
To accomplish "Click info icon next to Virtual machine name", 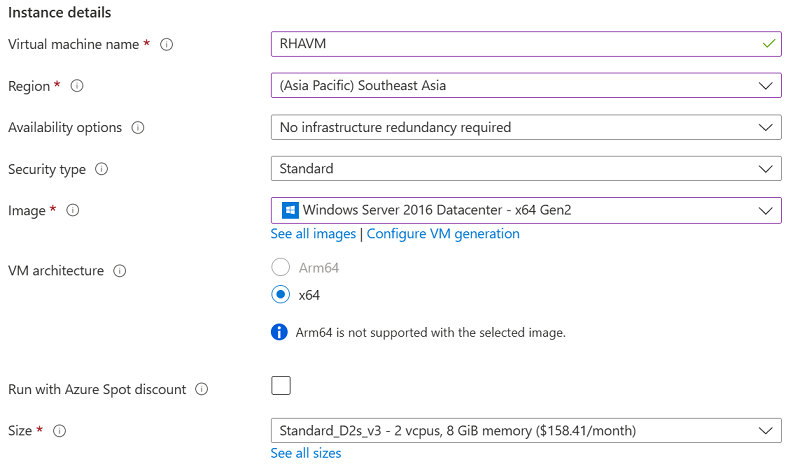I will click(166, 44).
